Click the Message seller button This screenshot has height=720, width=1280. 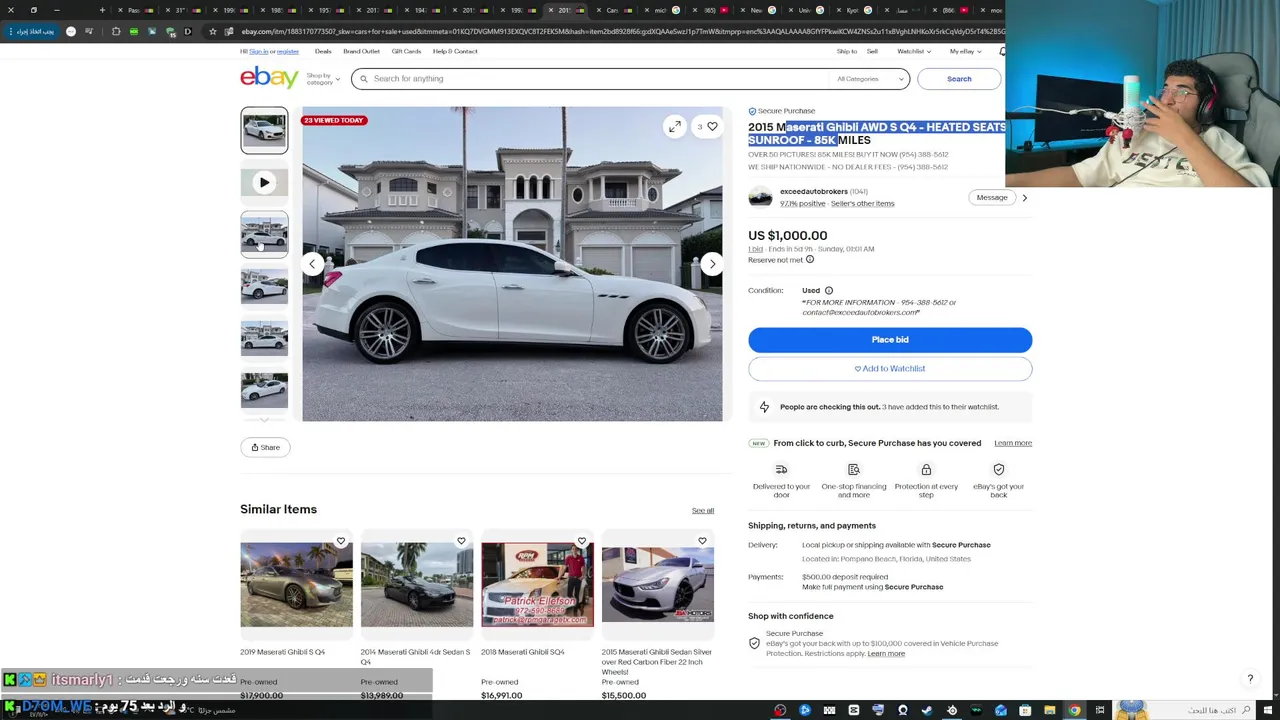(x=992, y=197)
